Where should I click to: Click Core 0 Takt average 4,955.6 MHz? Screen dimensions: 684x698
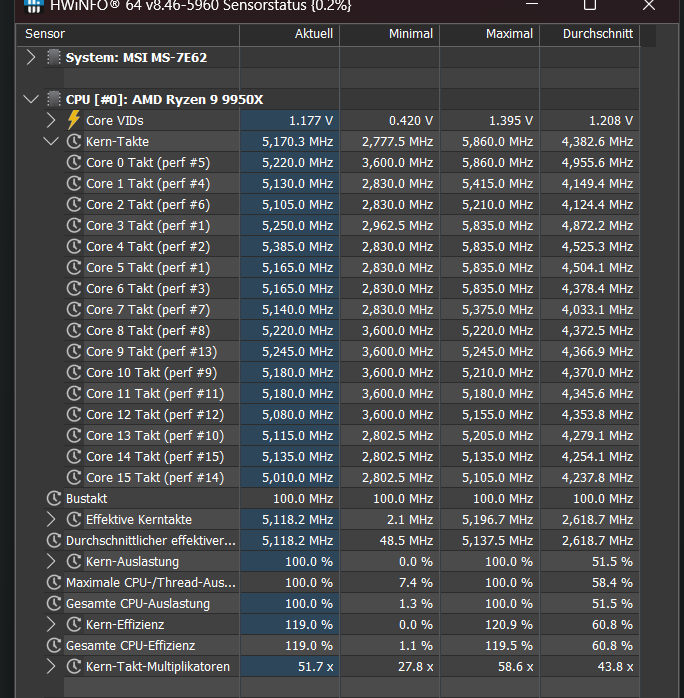597,162
